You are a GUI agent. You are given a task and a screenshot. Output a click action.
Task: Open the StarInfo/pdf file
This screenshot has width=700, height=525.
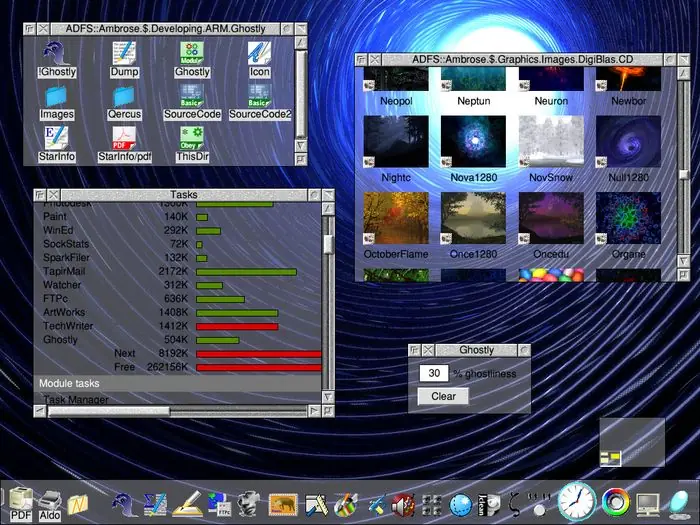click(x=124, y=140)
